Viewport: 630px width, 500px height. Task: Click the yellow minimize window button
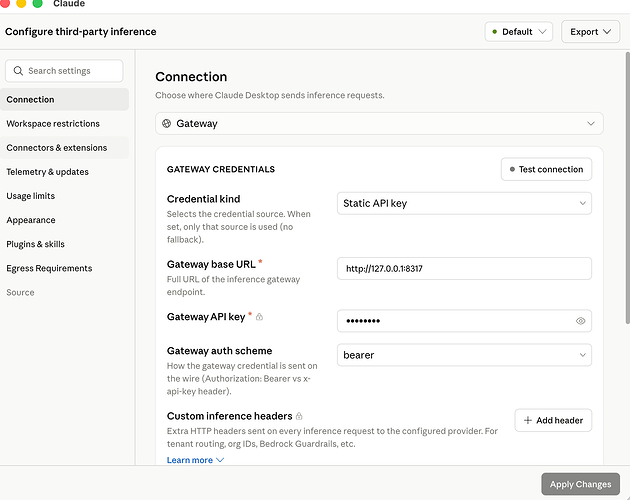[21, 3]
